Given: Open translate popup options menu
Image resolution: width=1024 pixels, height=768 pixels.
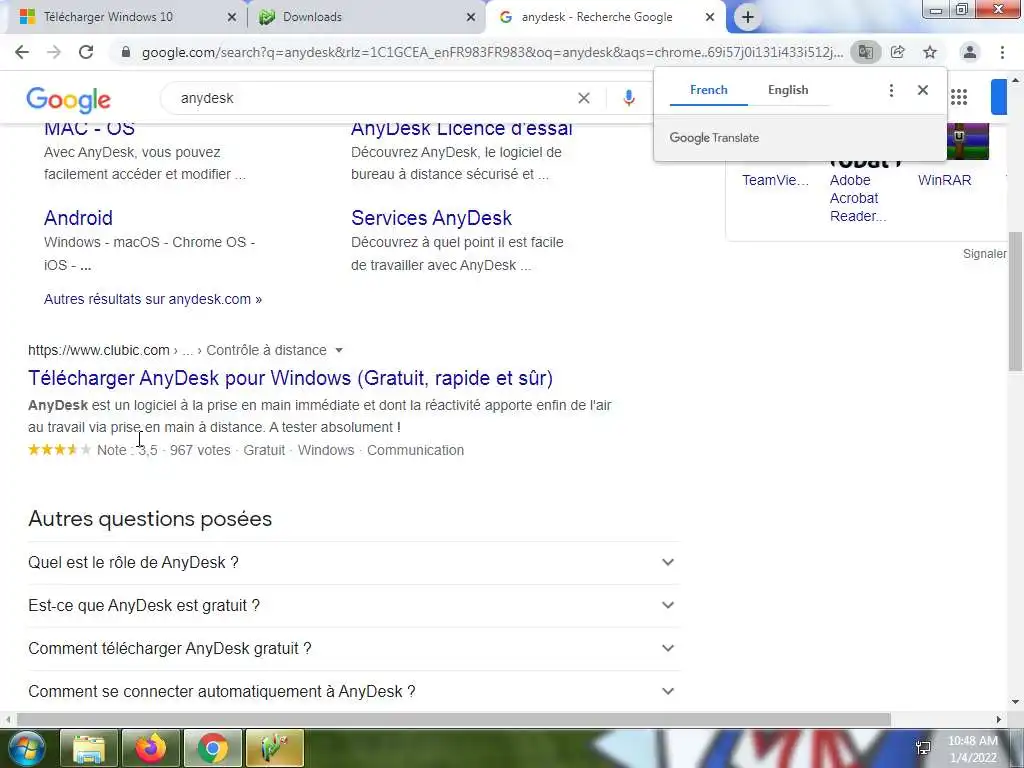Looking at the screenshot, I should (x=891, y=90).
